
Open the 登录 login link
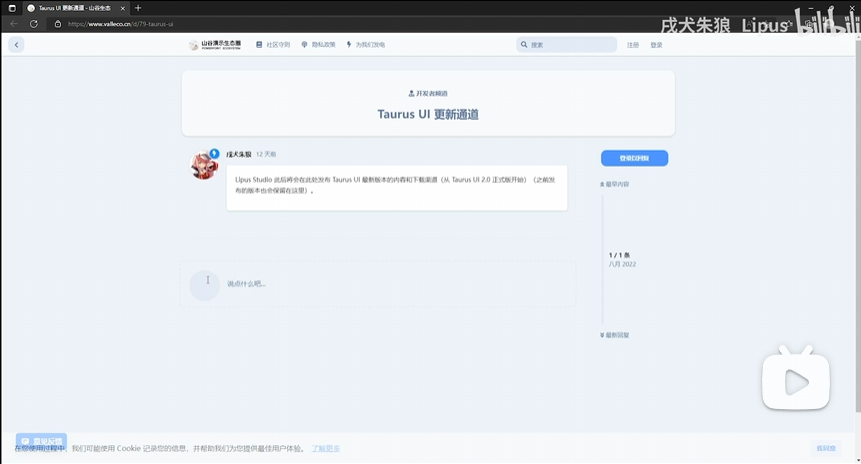tap(656, 45)
